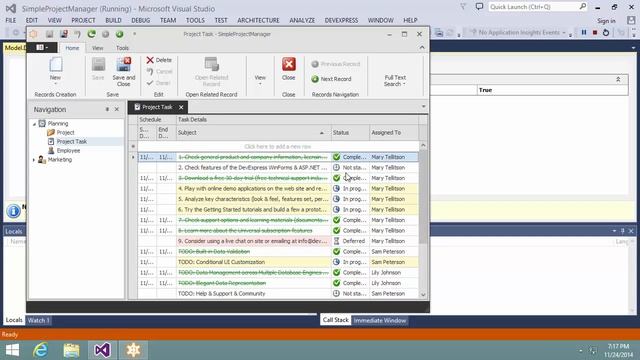This screenshot has height=360, width=640.
Task: Open the DEVEXPRESS menu
Action: 341,20
